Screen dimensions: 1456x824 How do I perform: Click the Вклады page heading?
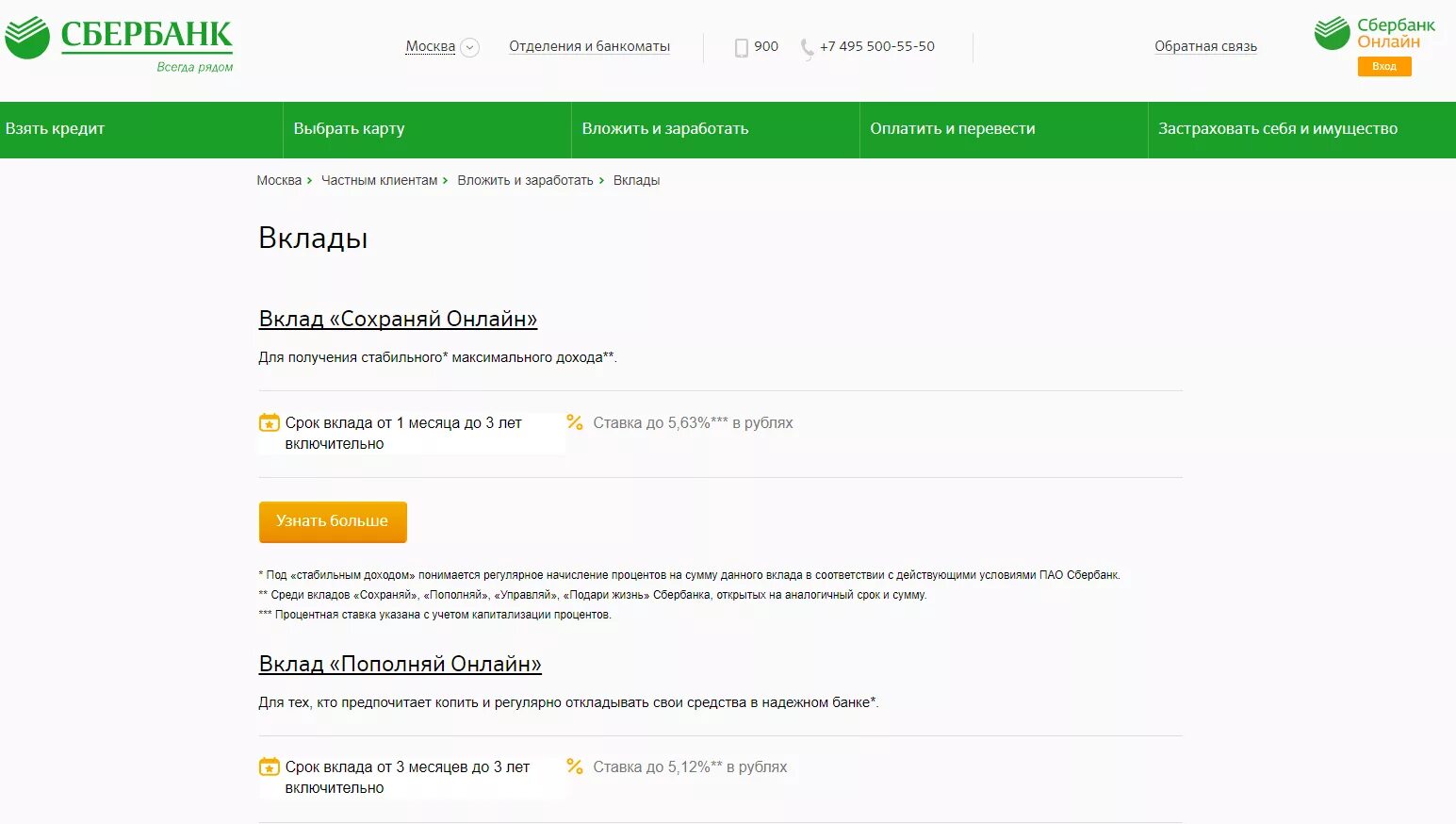click(x=313, y=239)
